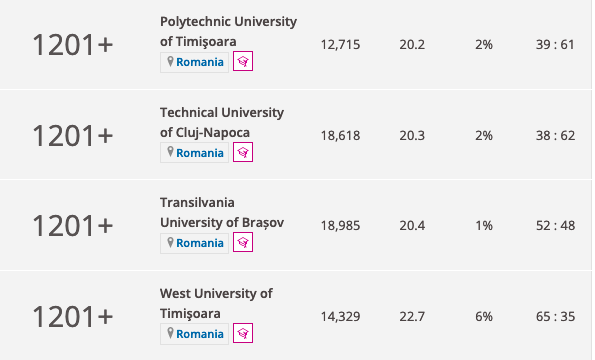595x360 pixels.
Task: Open Technical University of Cluj-Napoca page
Action: tap(222, 123)
